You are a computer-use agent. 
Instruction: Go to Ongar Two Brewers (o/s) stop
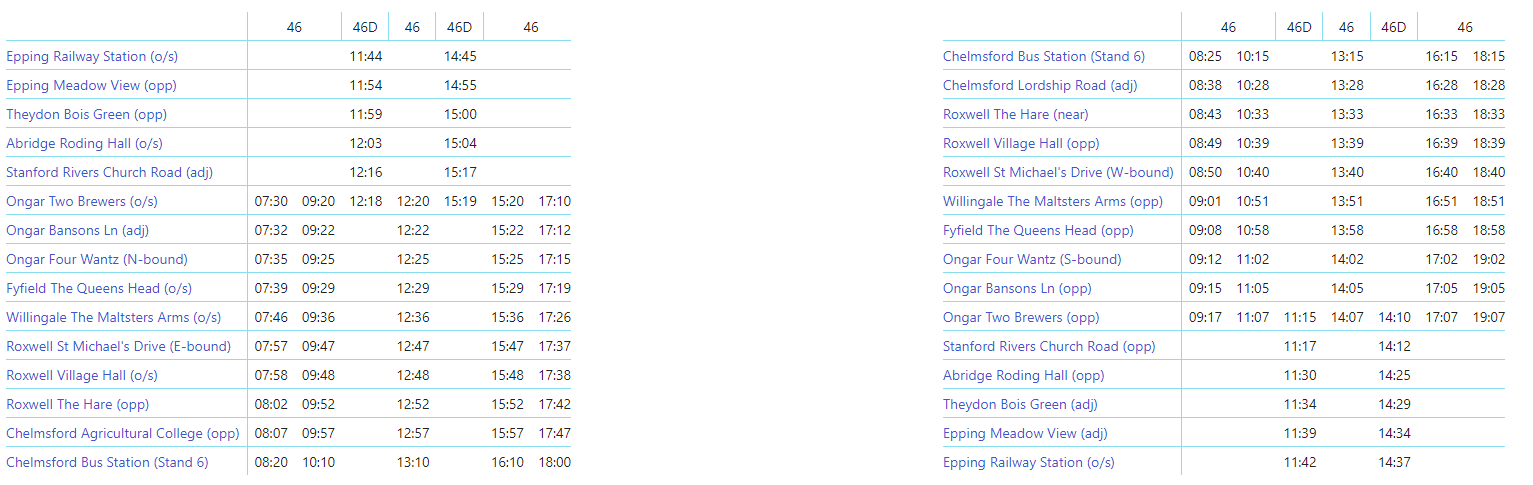tap(82, 201)
